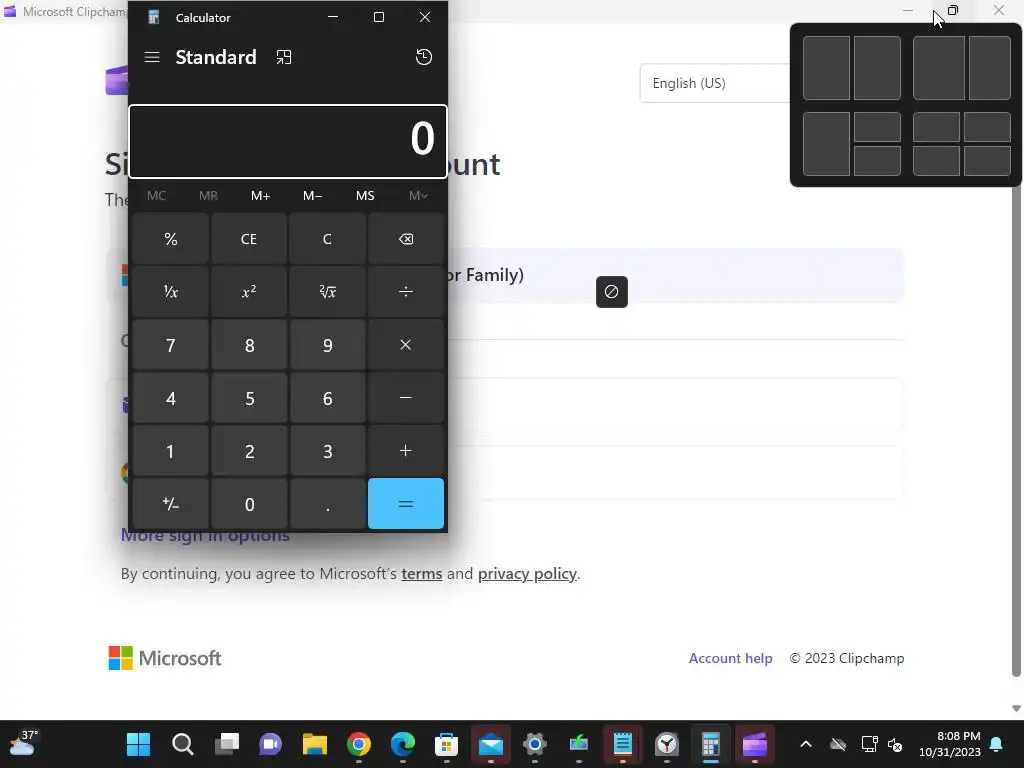Click the M- memory subtract button
Image resolution: width=1024 pixels, height=768 pixels.
pos(313,196)
